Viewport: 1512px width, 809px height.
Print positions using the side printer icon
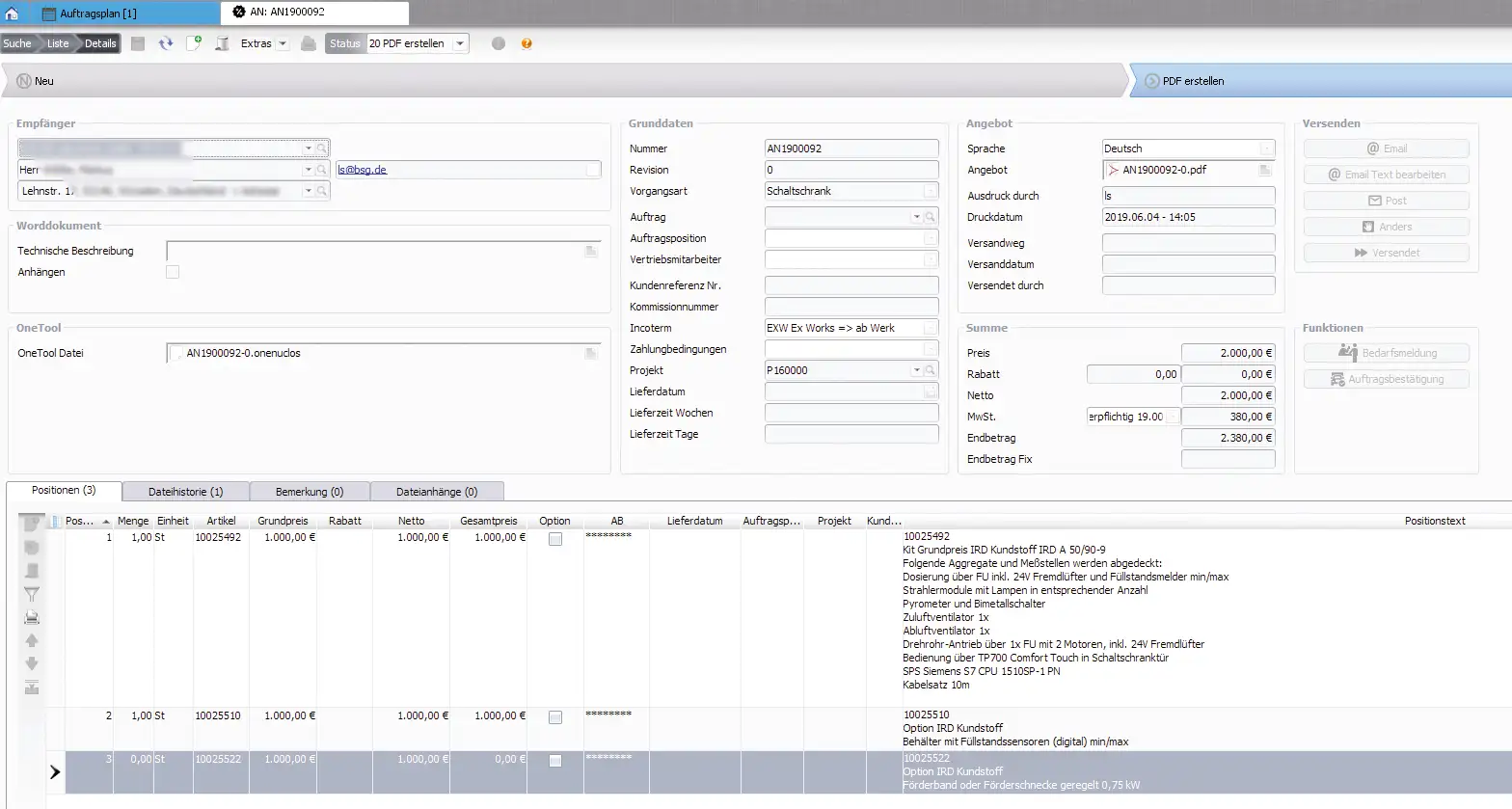(x=32, y=617)
